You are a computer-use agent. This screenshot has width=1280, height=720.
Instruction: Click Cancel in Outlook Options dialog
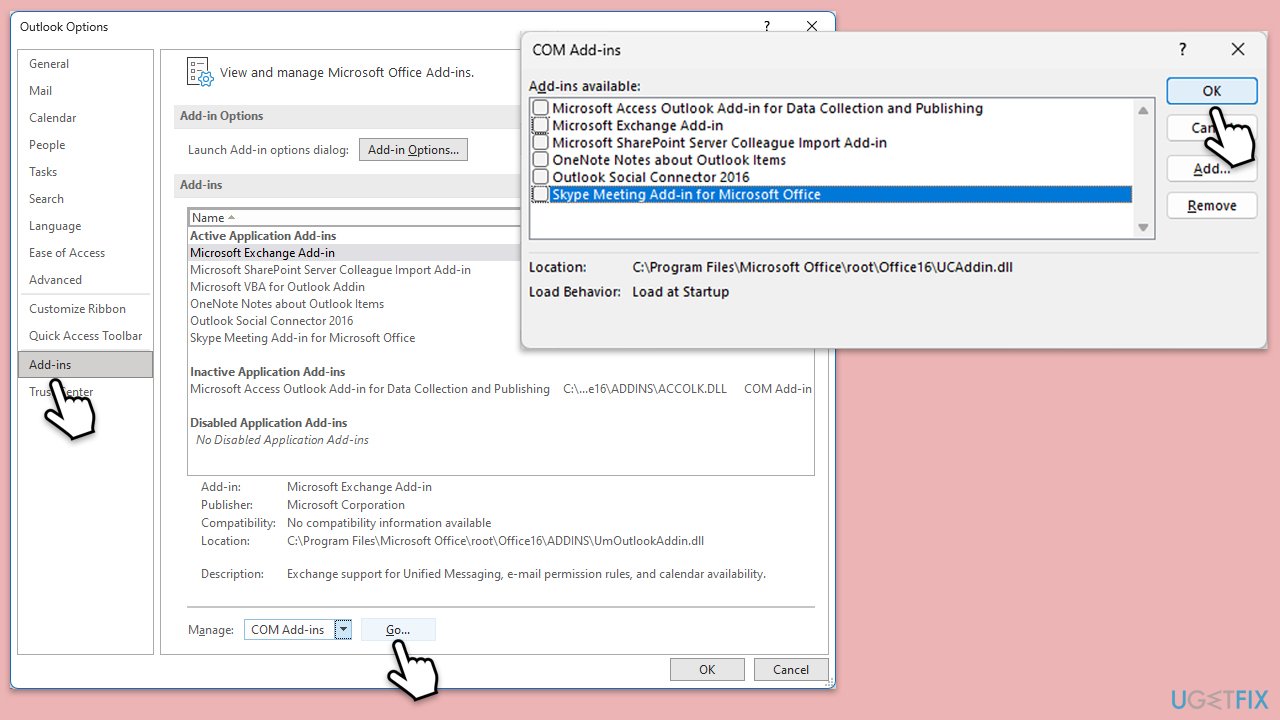click(790, 670)
